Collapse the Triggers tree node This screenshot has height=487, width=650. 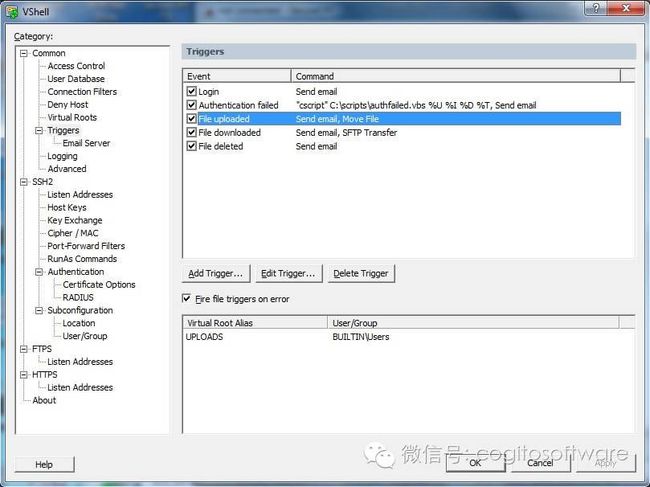(39, 130)
